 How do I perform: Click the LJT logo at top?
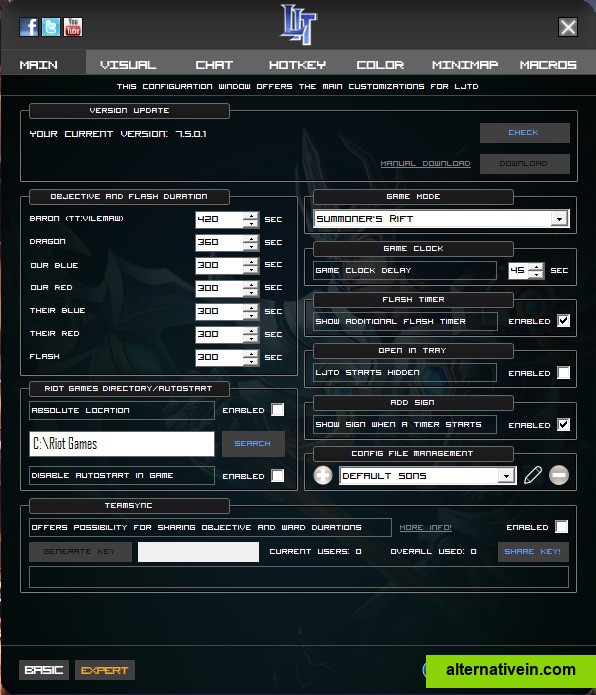(x=299, y=24)
